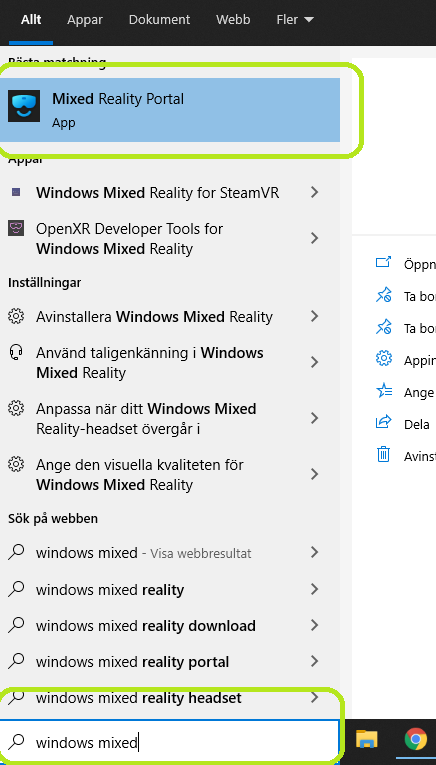Click the search box containing 'windows mixed'
This screenshot has width=436, height=765.
coord(170,742)
